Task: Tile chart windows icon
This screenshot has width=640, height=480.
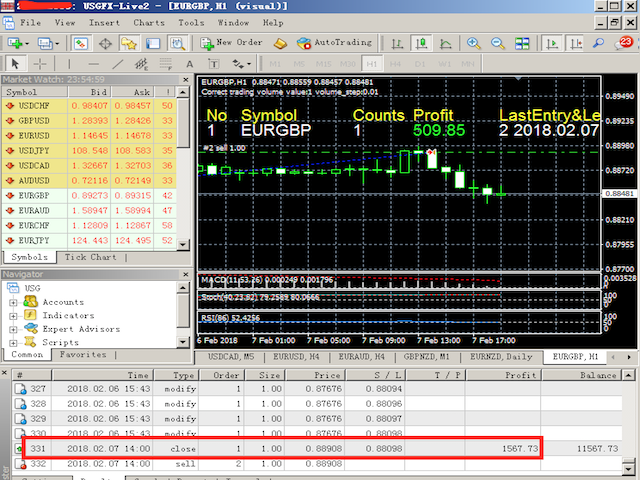Action: click(x=522, y=43)
